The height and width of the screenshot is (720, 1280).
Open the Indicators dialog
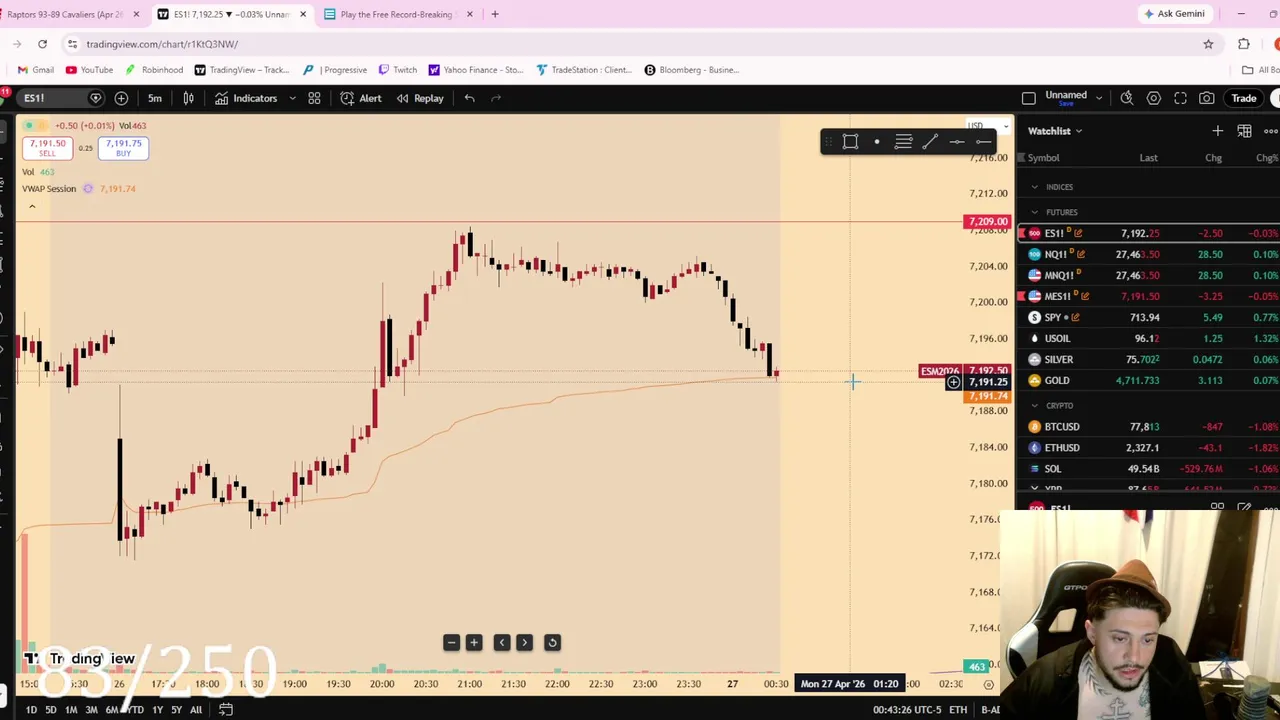(246, 98)
